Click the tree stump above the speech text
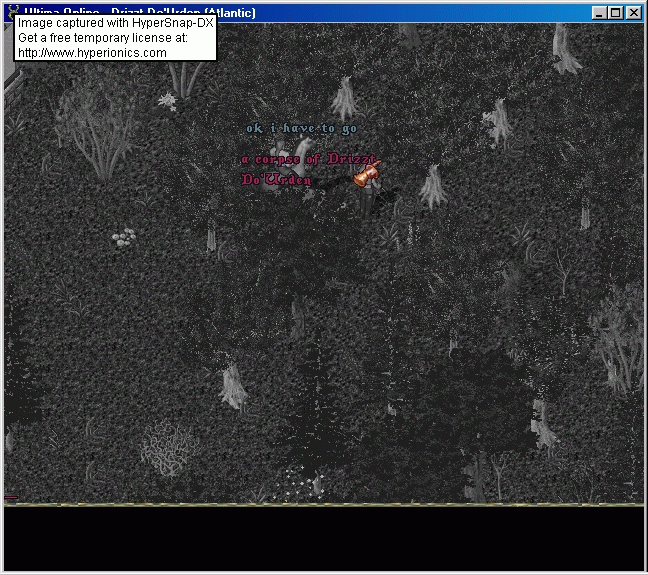648x575 pixels. (345, 98)
